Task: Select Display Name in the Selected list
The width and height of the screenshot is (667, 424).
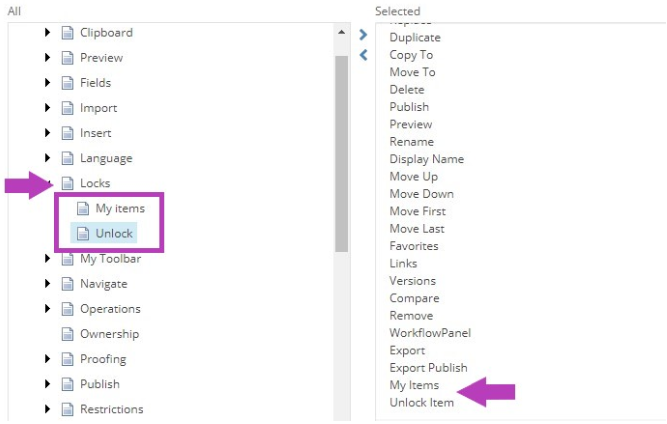Action: 426,159
